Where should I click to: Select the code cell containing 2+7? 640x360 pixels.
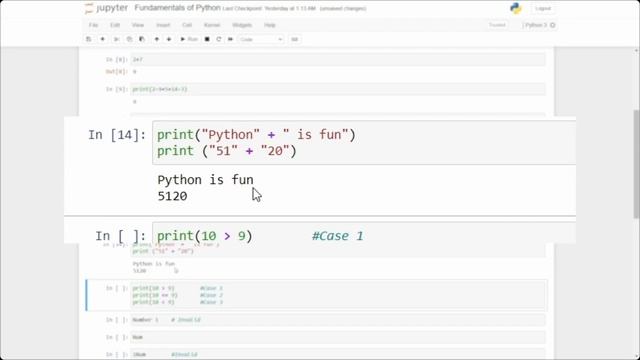[338, 60]
